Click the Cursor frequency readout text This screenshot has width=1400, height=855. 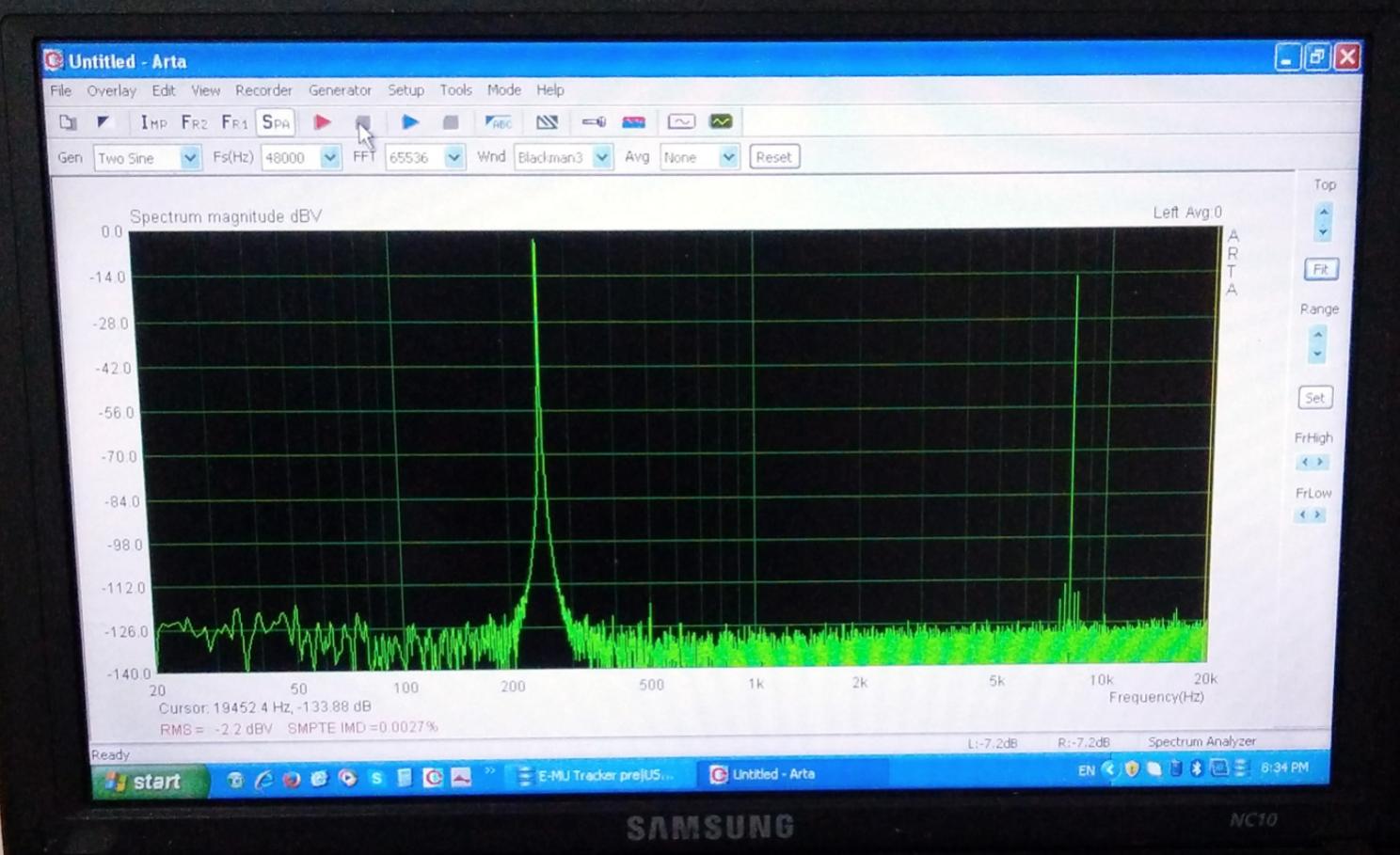tap(264, 706)
